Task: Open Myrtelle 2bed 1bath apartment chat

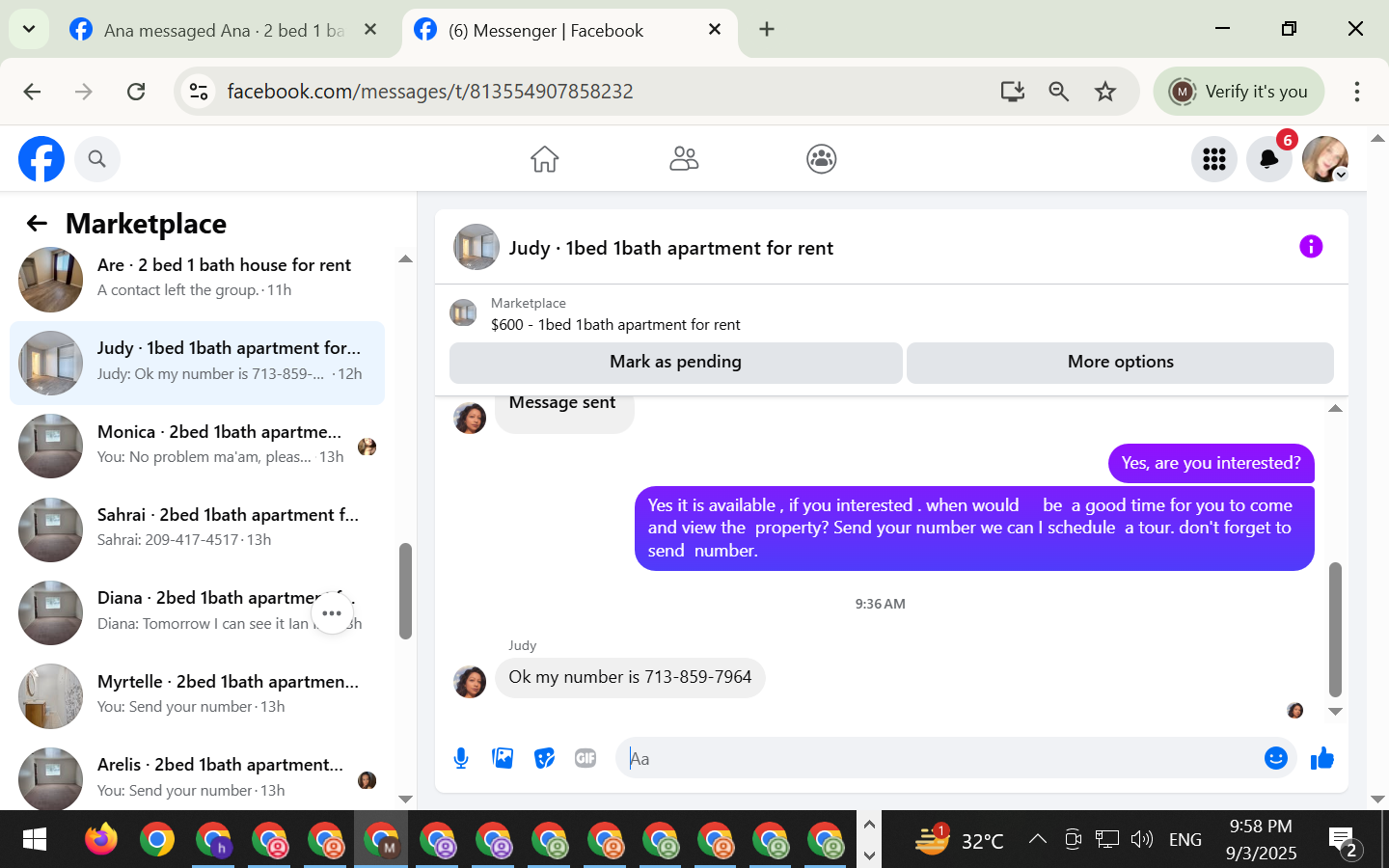Action: pos(197,695)
